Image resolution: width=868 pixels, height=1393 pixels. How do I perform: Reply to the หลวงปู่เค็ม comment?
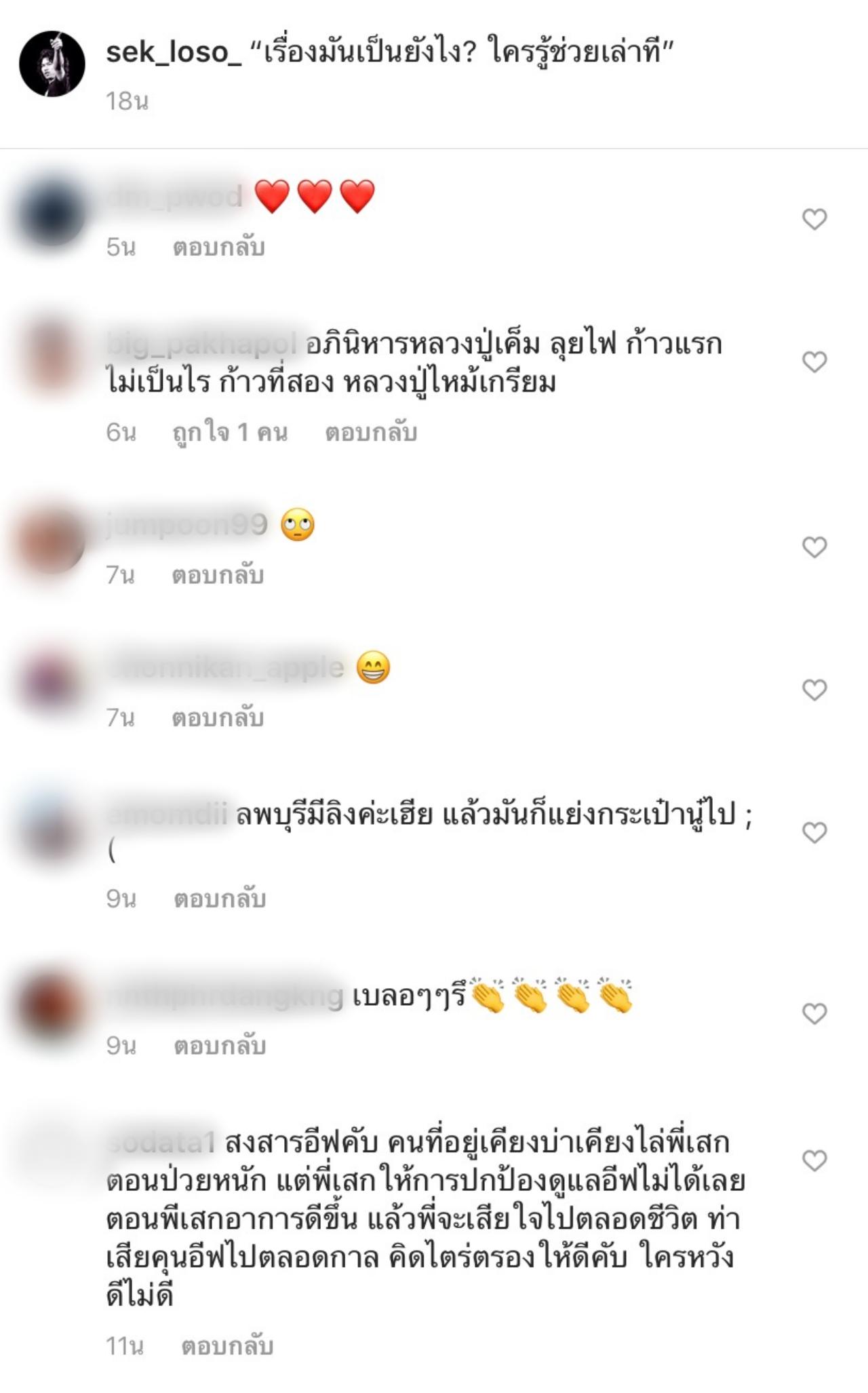(x=371, y=432)
